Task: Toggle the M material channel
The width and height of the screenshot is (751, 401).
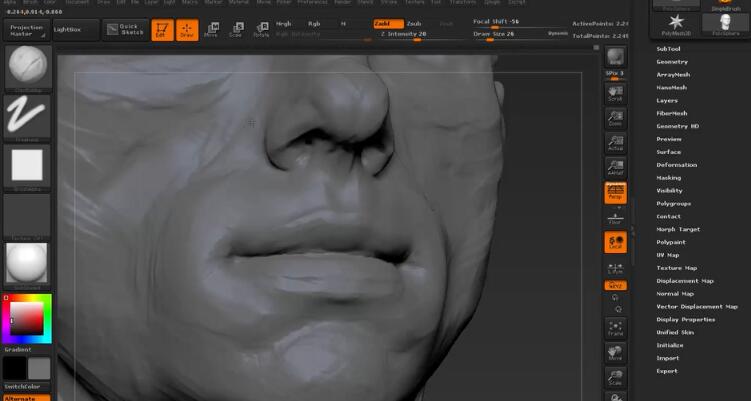Action: pos(343,24)
